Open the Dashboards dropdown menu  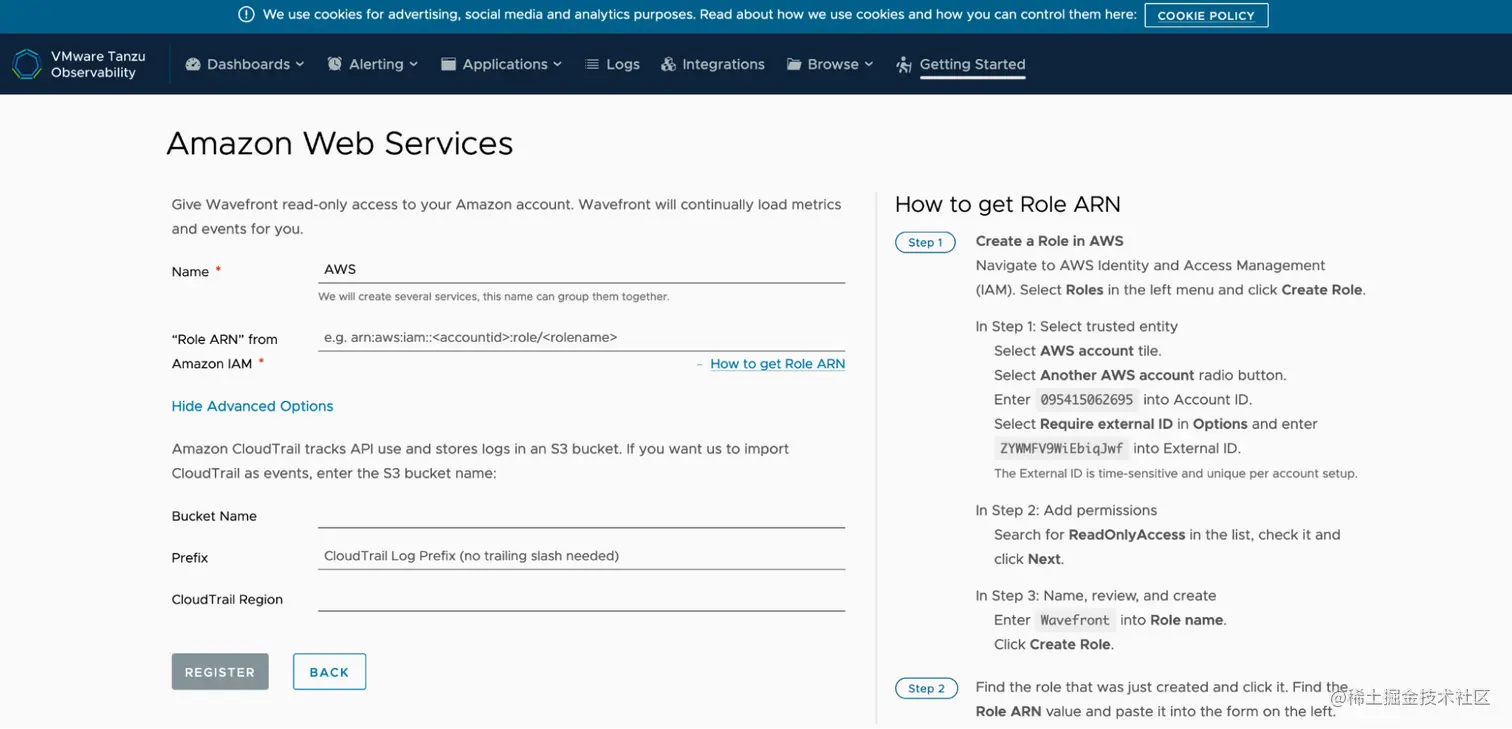(x=245, y=64)
